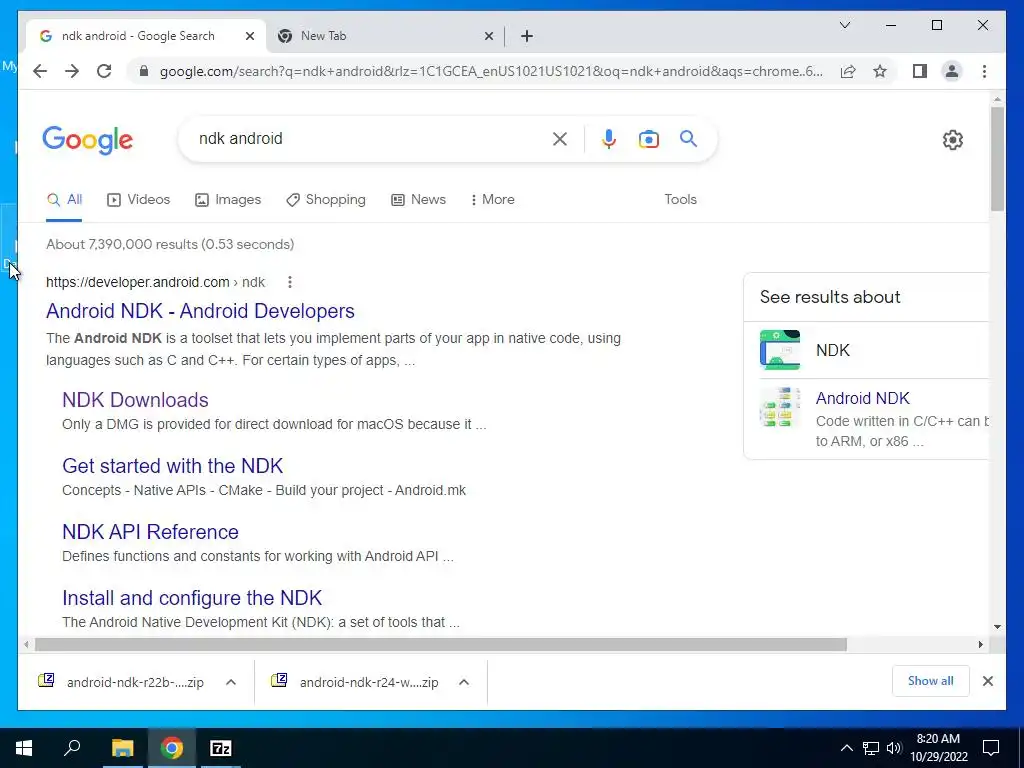This screenshot has height=768, width=1024.
Task: Search by image with the camera icon
Action: click(x=648, y=138)
